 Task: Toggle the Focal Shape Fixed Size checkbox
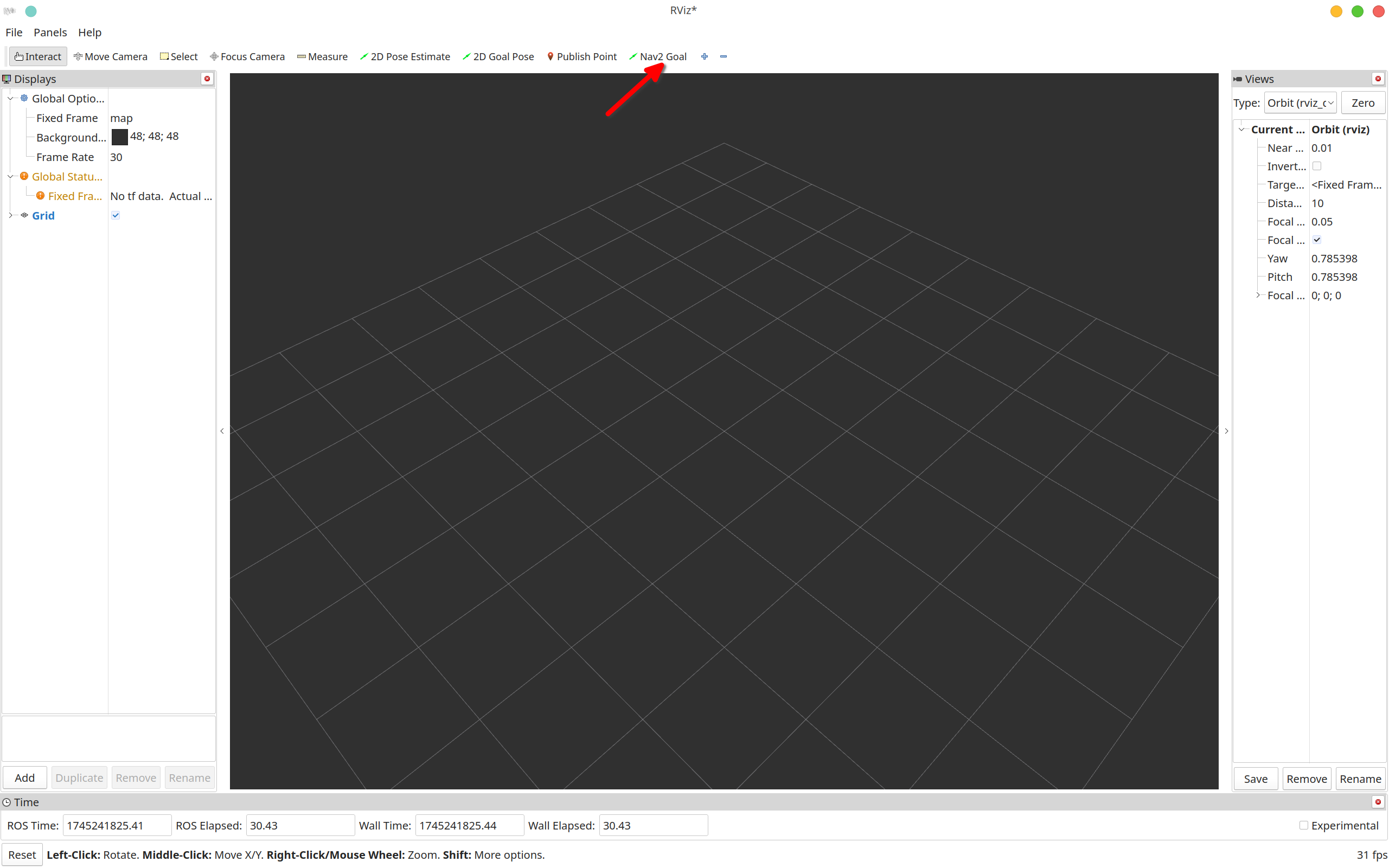tap(1317, 240)
